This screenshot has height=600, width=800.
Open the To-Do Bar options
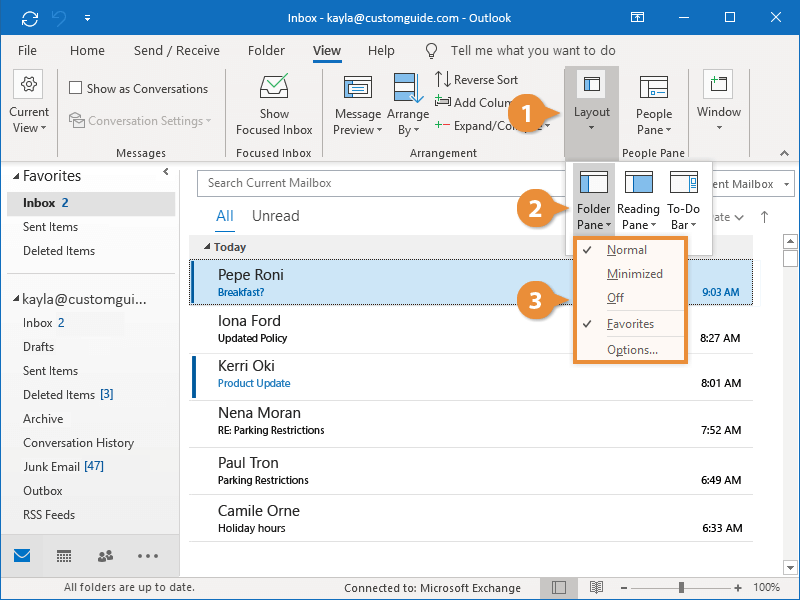pyautogui.click(x=683, y=200)
